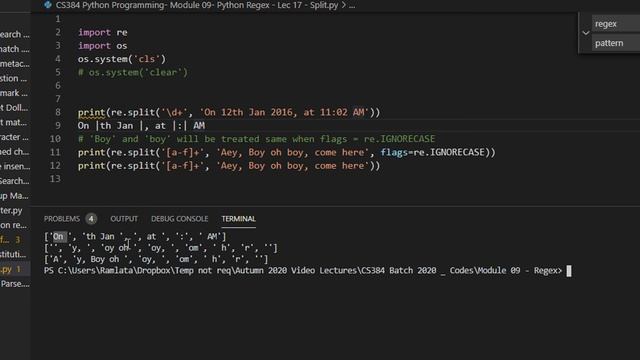The height and width of the screenshot is (360, 640).
Task: Click the problems count badge 4
Action: pyautogui.click(x=91, y=219)
